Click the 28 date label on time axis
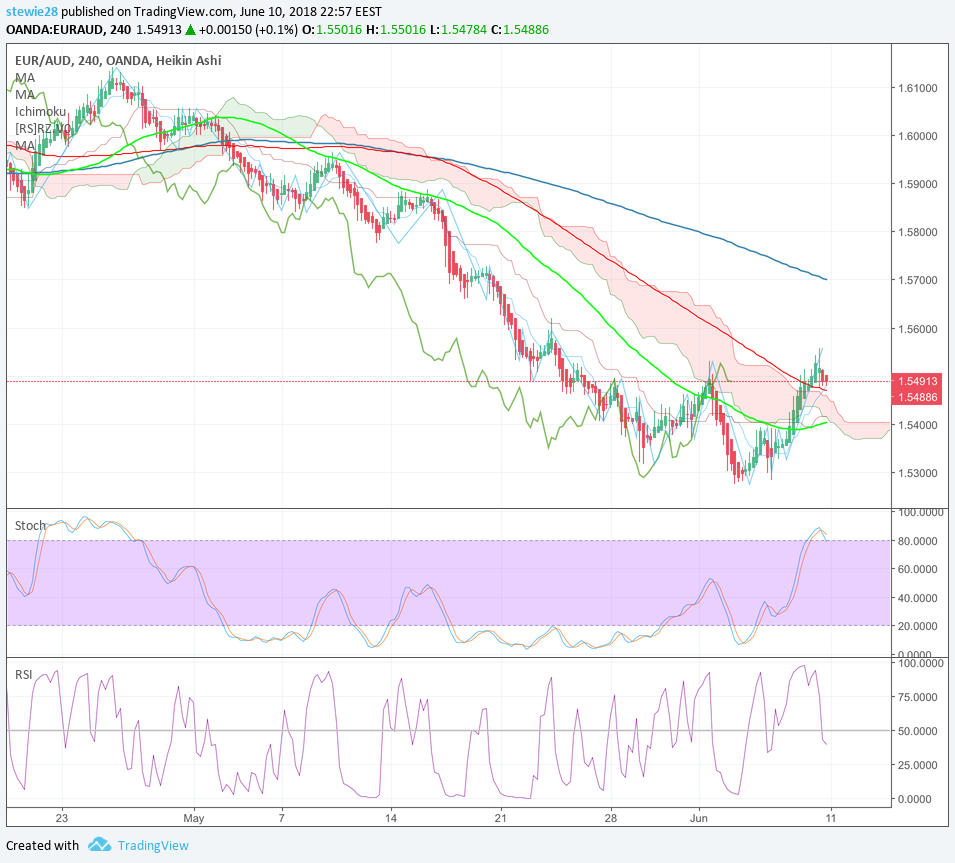Screen dimensions: 955x863 [611, 818]
